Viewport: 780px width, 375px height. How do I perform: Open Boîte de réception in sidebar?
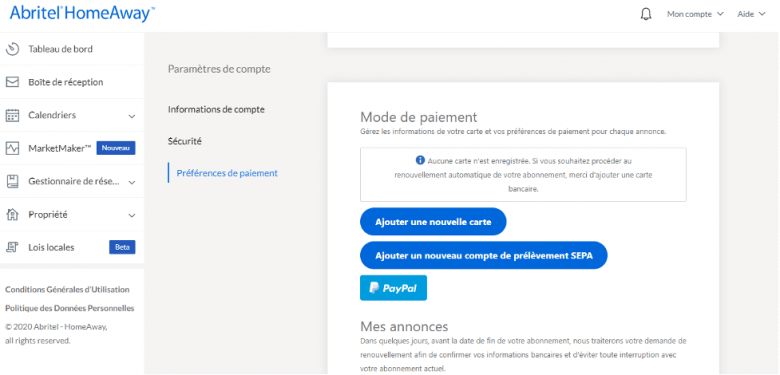[72, 82]
